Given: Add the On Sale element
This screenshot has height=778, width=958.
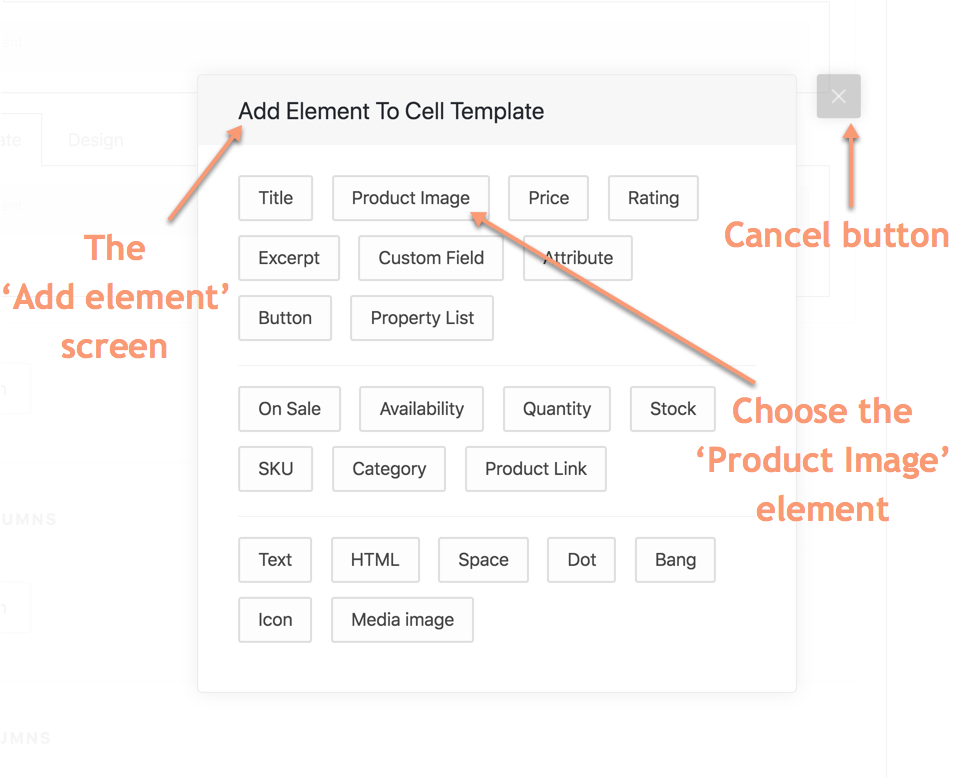Looking at the screenshot, I should coord(289,409).
